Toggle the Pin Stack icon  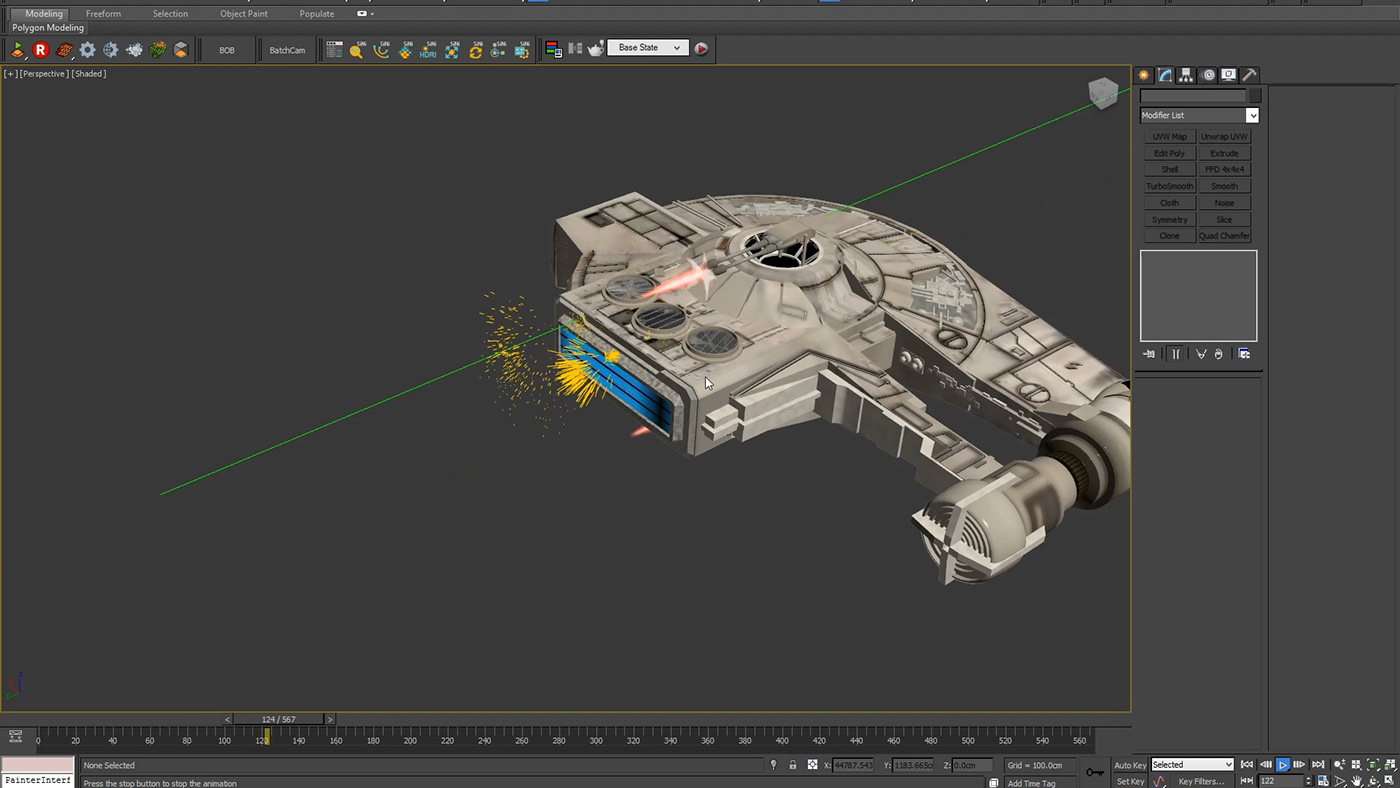click(1149, 354)
